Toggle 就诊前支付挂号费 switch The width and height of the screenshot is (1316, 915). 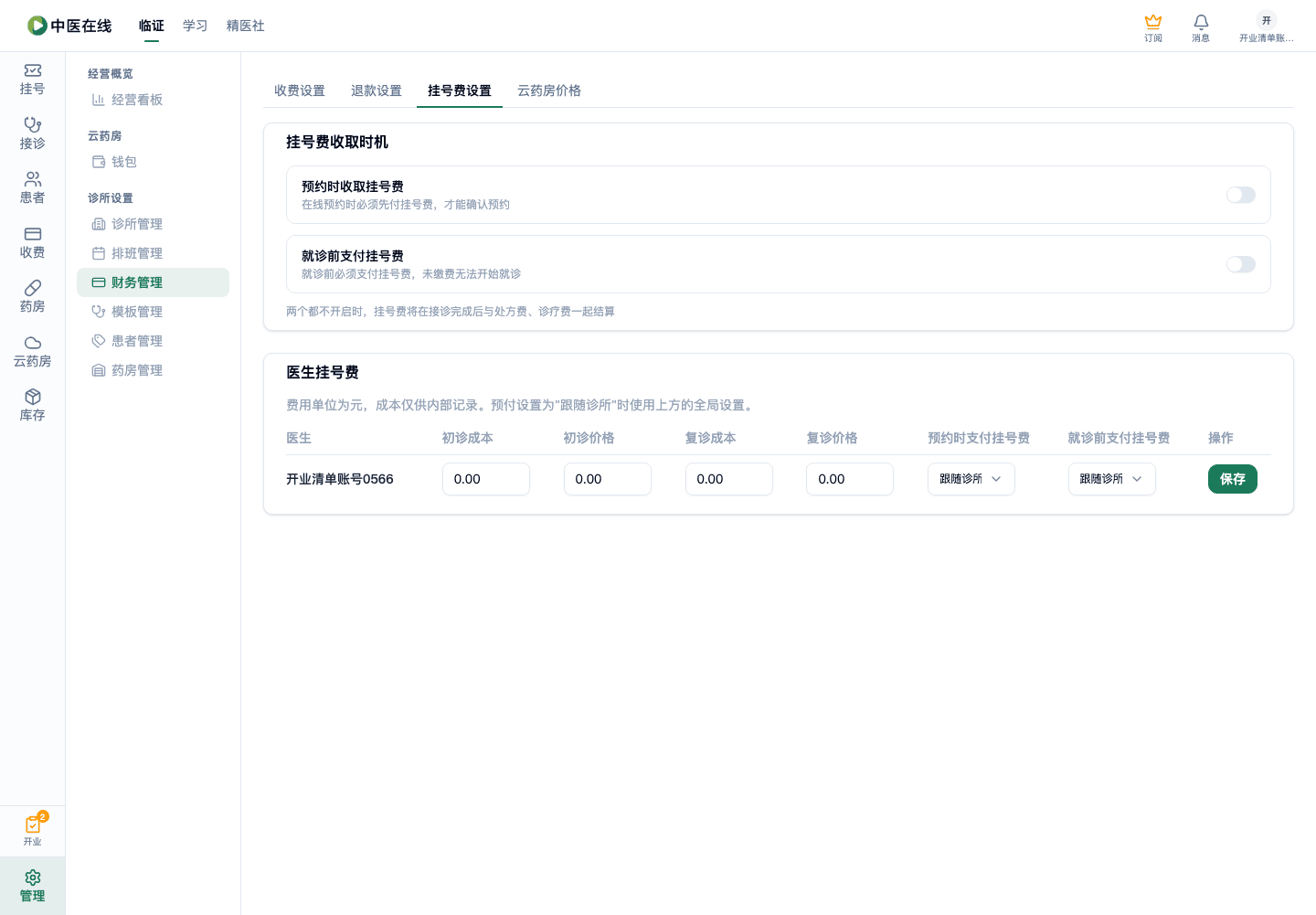(x=1240, y=264)
